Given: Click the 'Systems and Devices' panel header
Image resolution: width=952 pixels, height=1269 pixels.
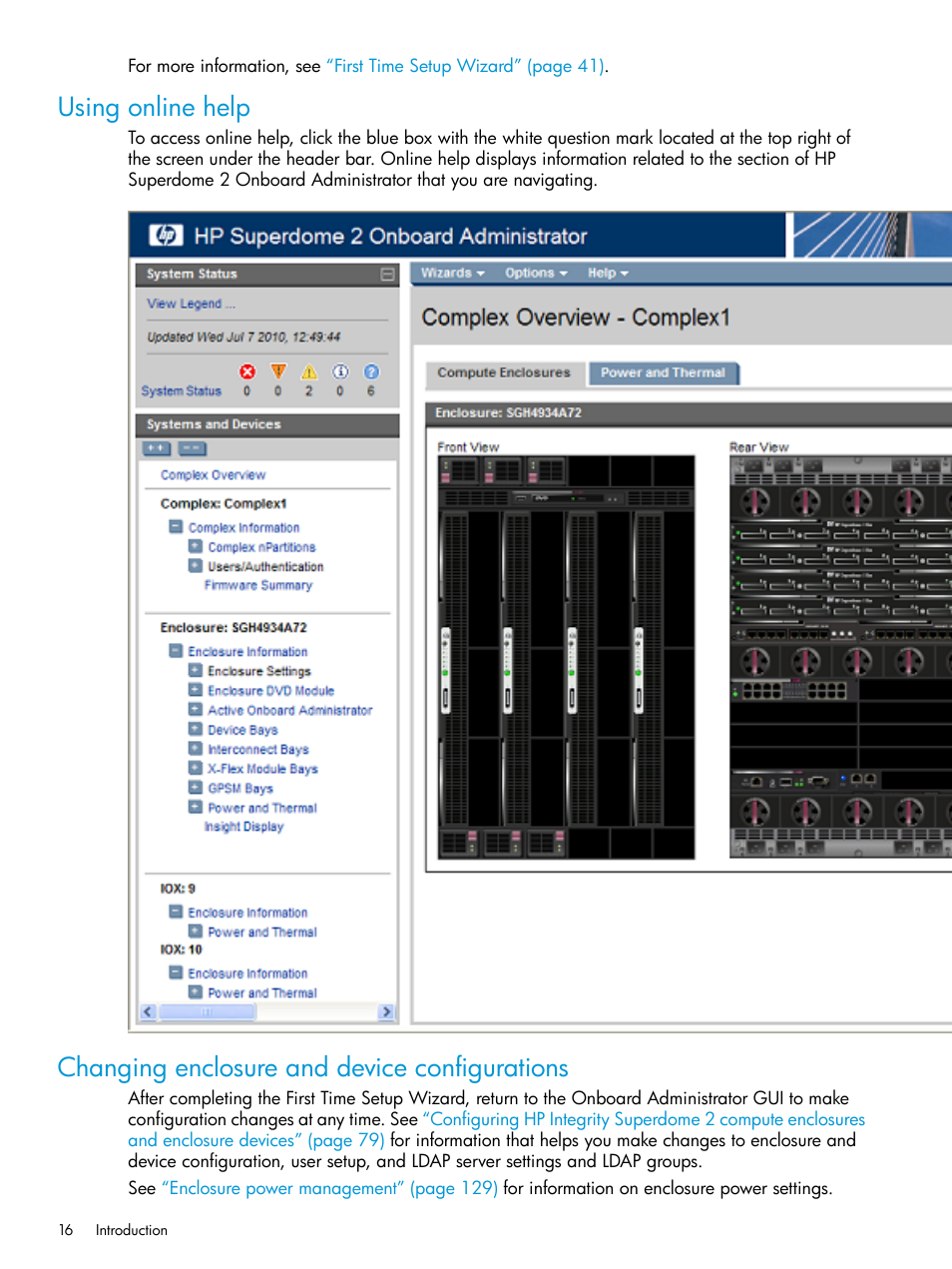Looking at the screenshot, I should coord(267,424).
